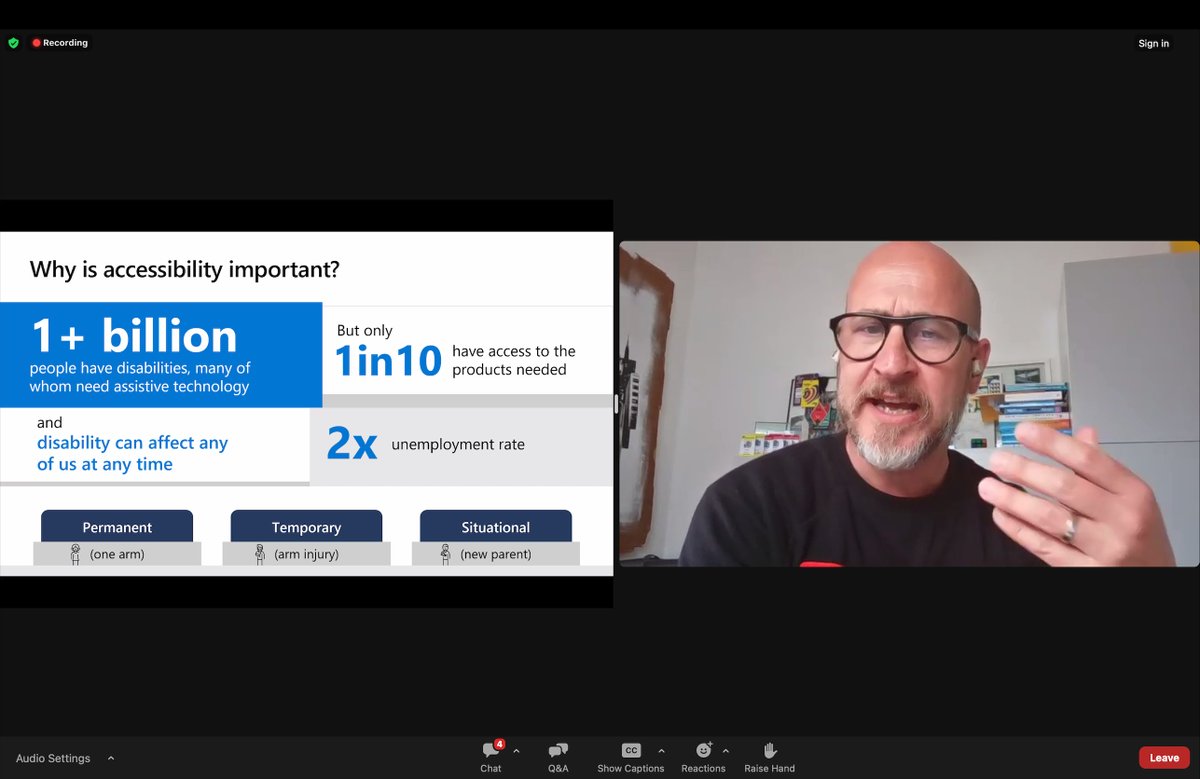Click the new parent person icon

point(446,554)
